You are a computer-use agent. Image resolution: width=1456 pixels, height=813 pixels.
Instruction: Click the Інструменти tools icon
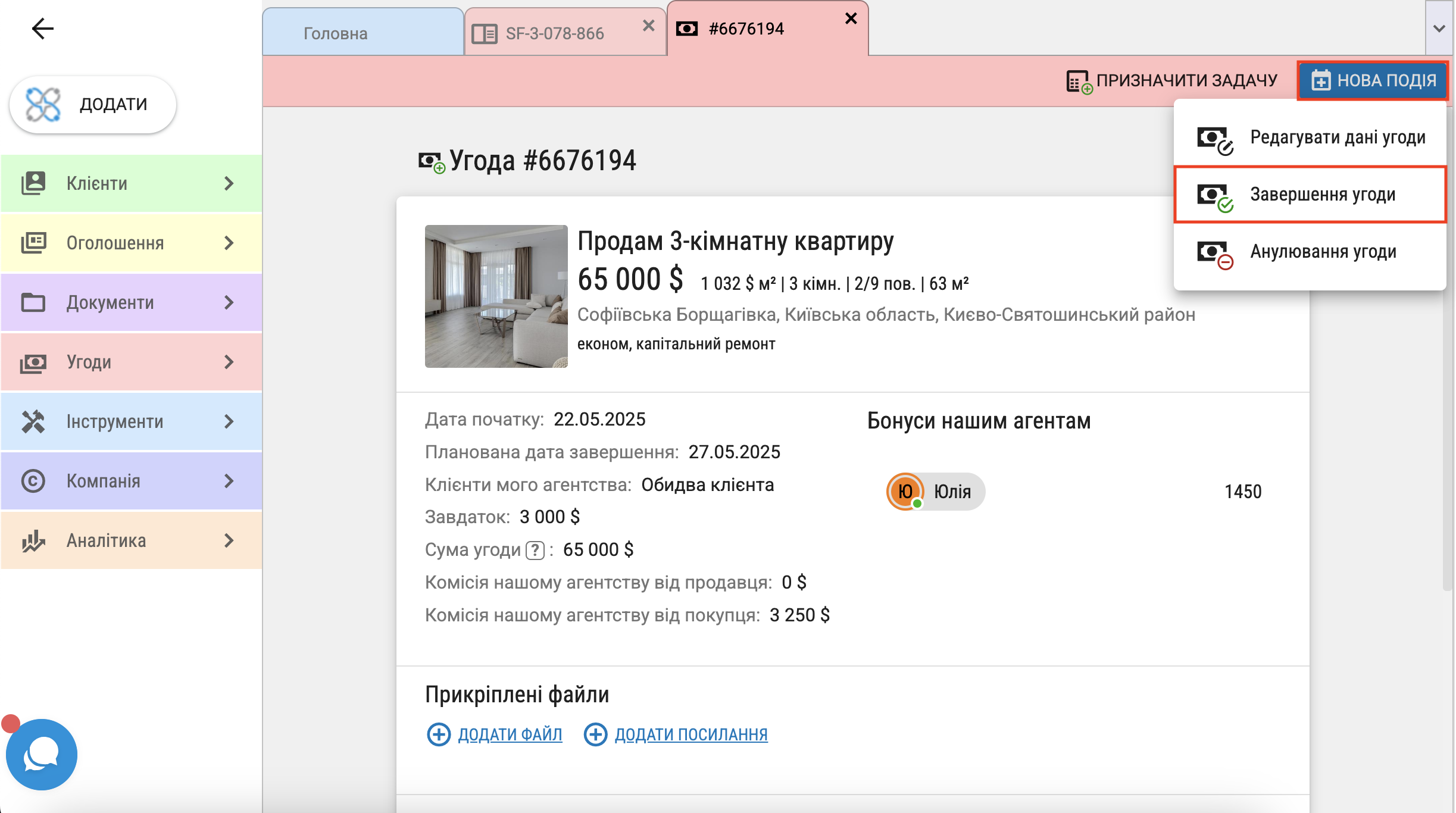coord(33,421)
